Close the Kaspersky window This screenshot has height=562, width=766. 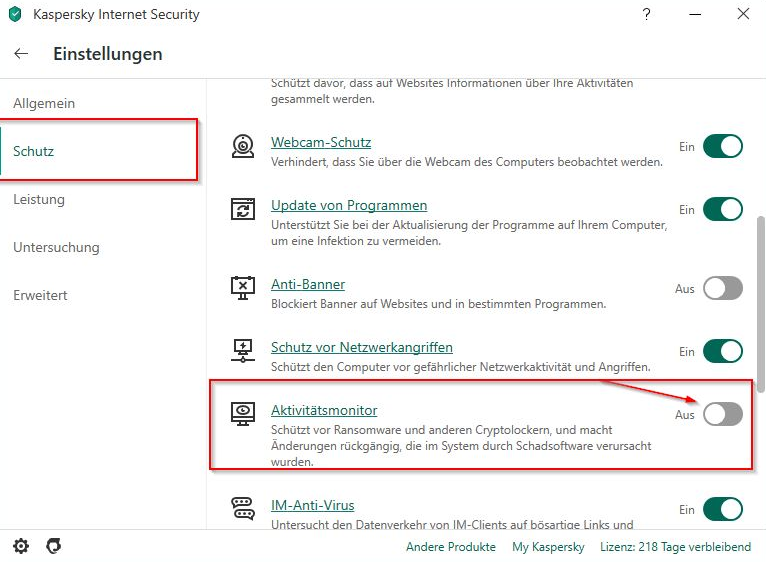click(743, 14)
